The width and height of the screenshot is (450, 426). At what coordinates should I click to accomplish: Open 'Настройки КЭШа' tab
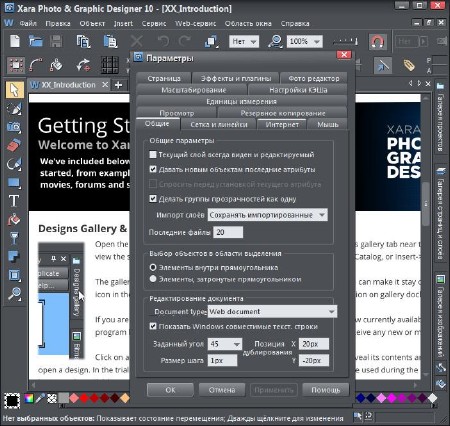point(298,90)
